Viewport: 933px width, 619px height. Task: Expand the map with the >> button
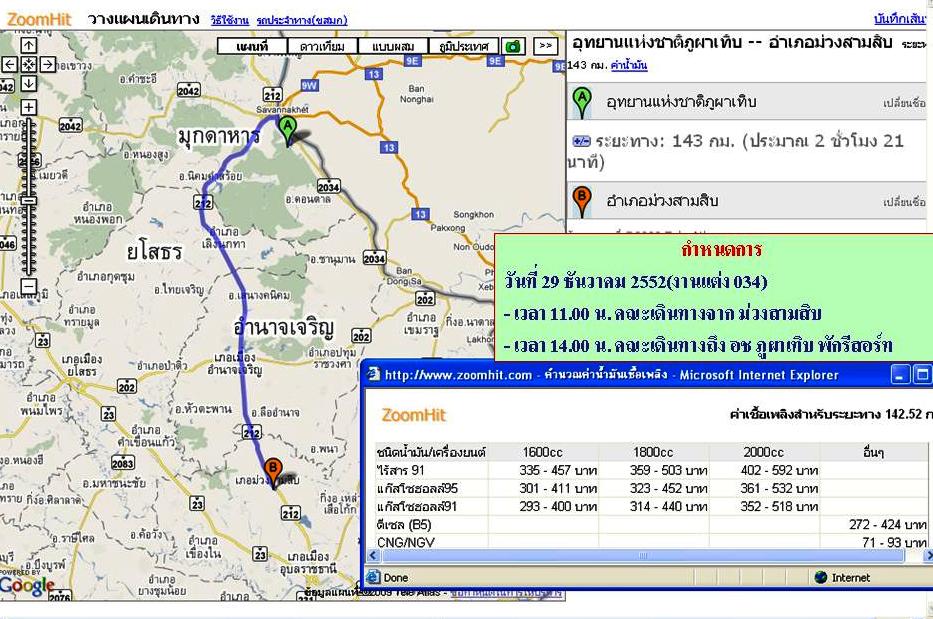(x=545, y=46)
